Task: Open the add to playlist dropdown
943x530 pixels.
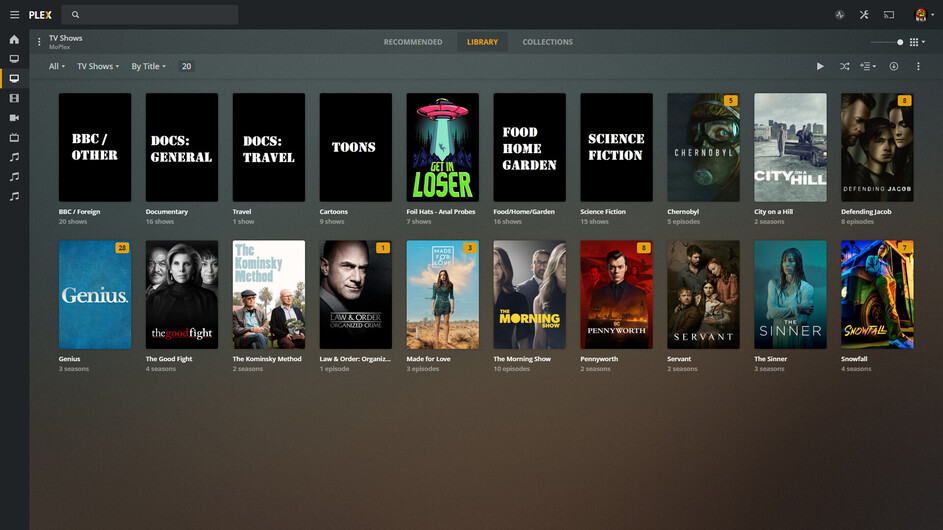Action: tap(867, 66)
